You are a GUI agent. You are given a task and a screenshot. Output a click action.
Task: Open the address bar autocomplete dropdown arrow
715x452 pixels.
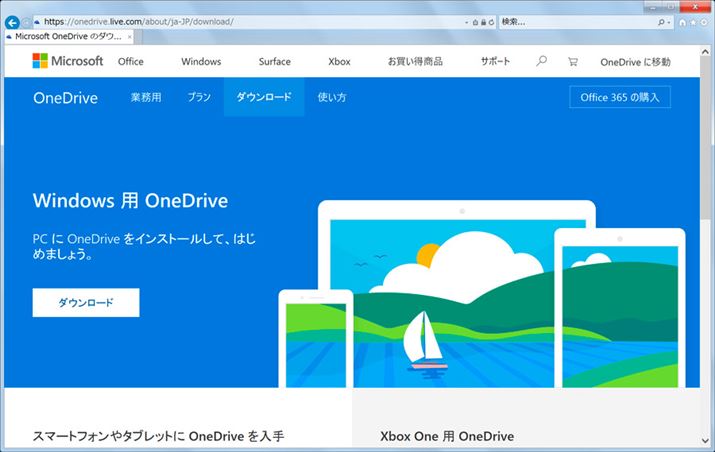click(466, 22)
